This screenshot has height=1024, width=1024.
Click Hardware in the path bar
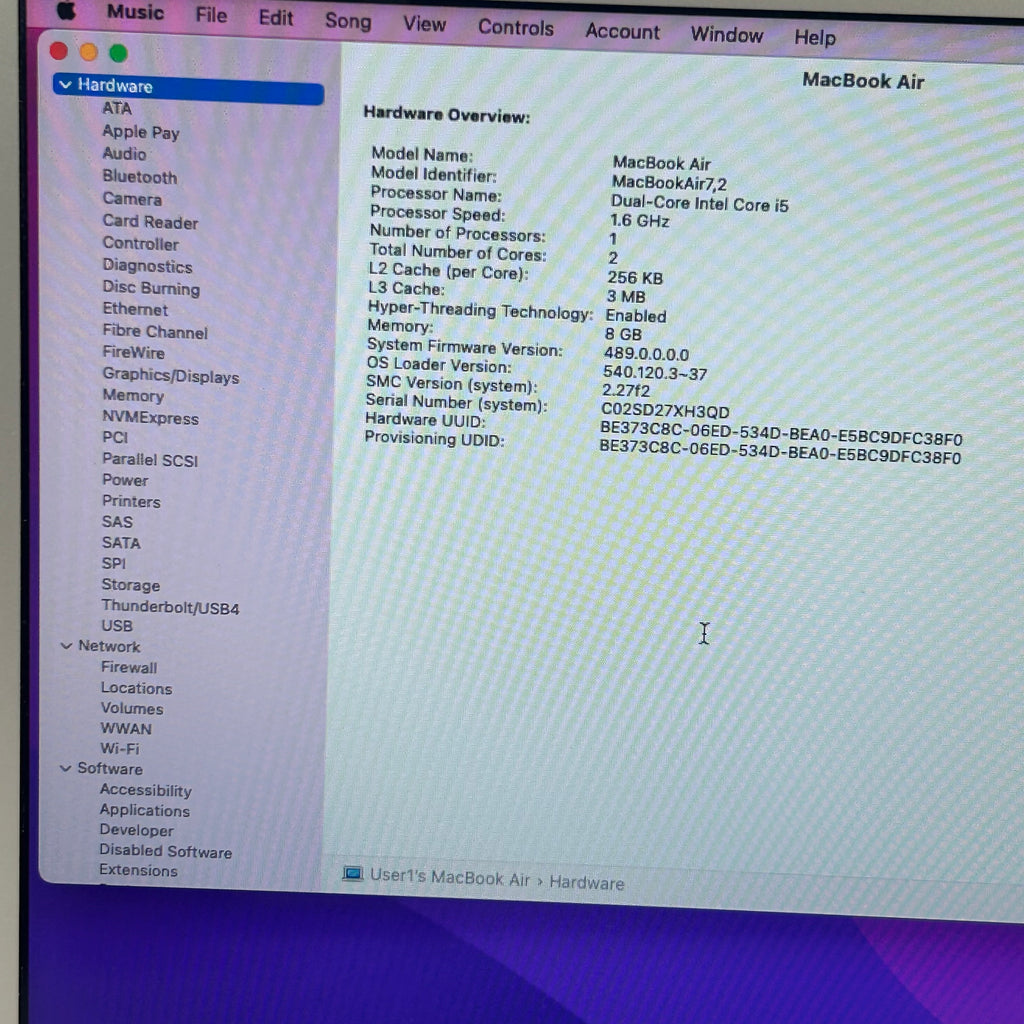pyautogui.click(x=586, y=882)
